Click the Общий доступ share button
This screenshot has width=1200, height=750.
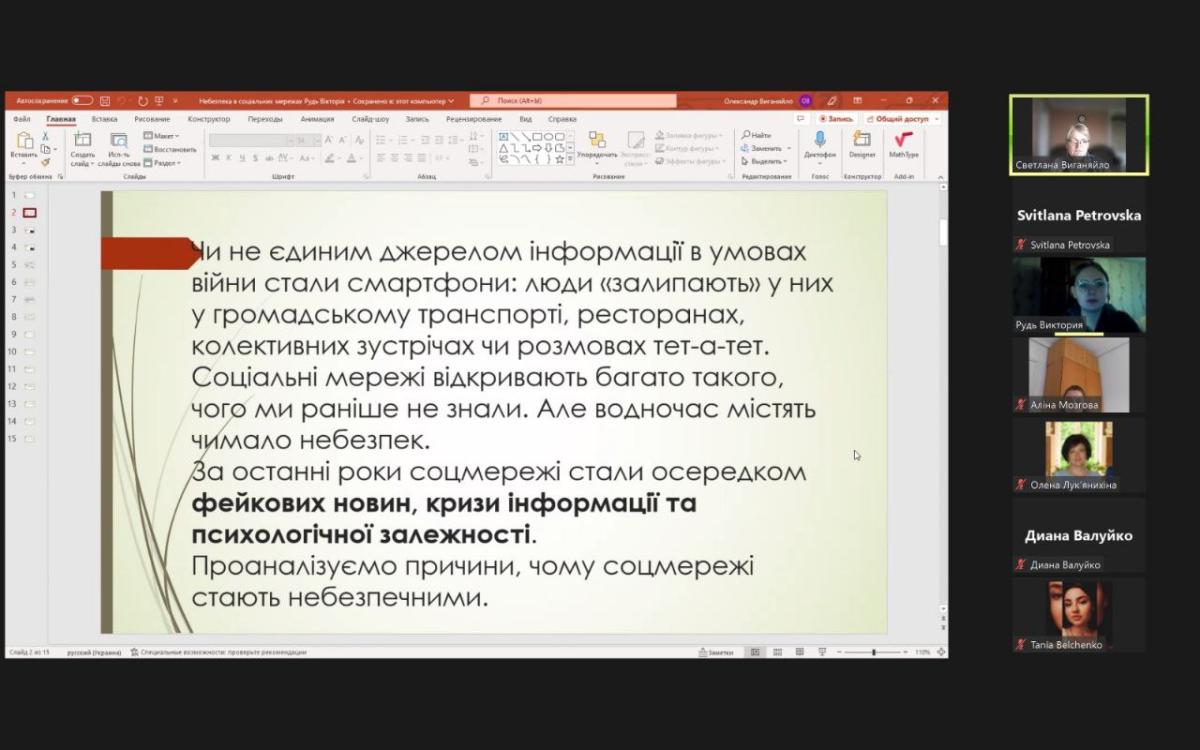(x=901, y=119)
